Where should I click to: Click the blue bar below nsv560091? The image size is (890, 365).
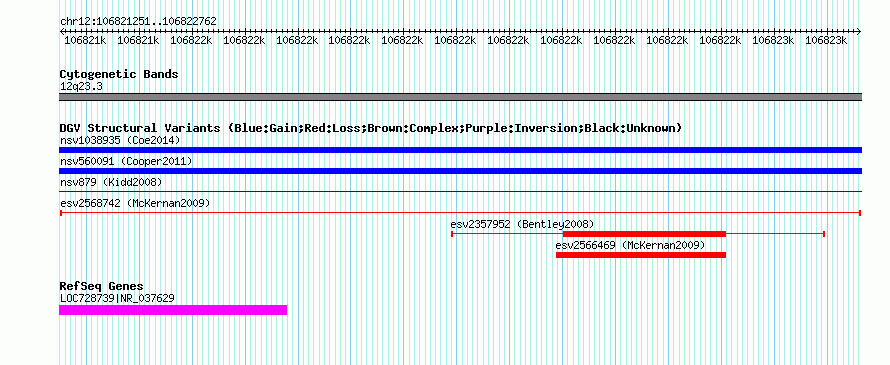460,171
